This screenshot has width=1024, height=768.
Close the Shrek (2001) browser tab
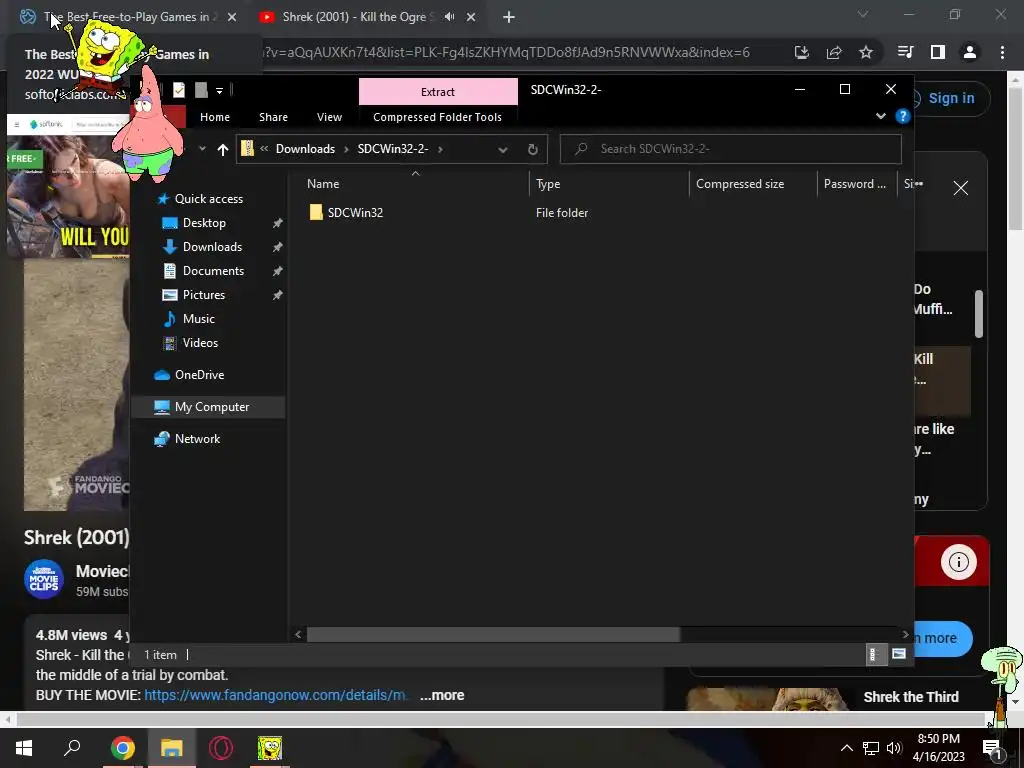[x=471, y=17]
